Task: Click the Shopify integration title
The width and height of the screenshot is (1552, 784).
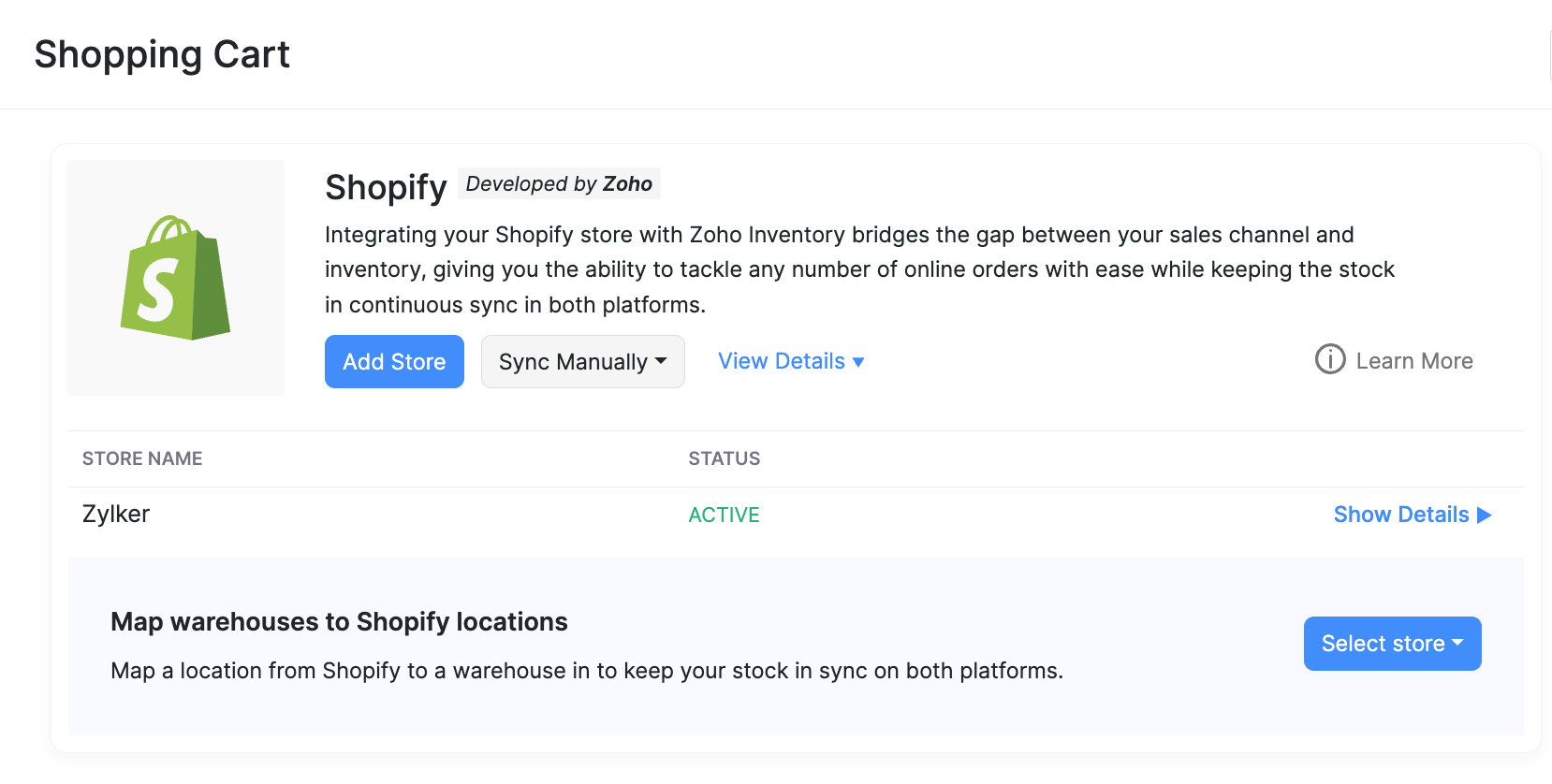Action: pyautogui.click(x=386, y=187)
